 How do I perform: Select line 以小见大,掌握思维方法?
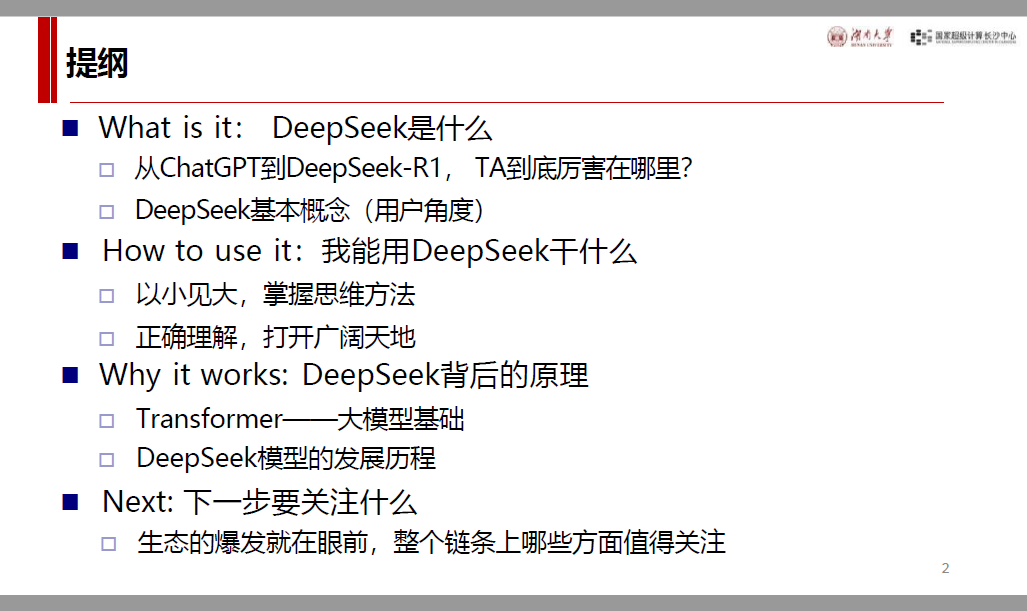(275, 294)
